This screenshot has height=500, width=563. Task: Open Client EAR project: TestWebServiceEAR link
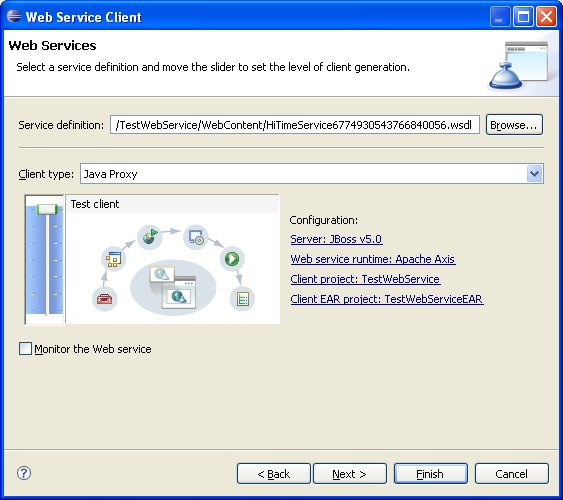[387, 299]
